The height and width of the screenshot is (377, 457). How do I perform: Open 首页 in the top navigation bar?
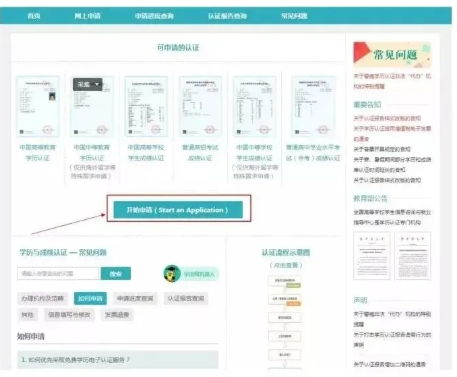pos(34,16)
